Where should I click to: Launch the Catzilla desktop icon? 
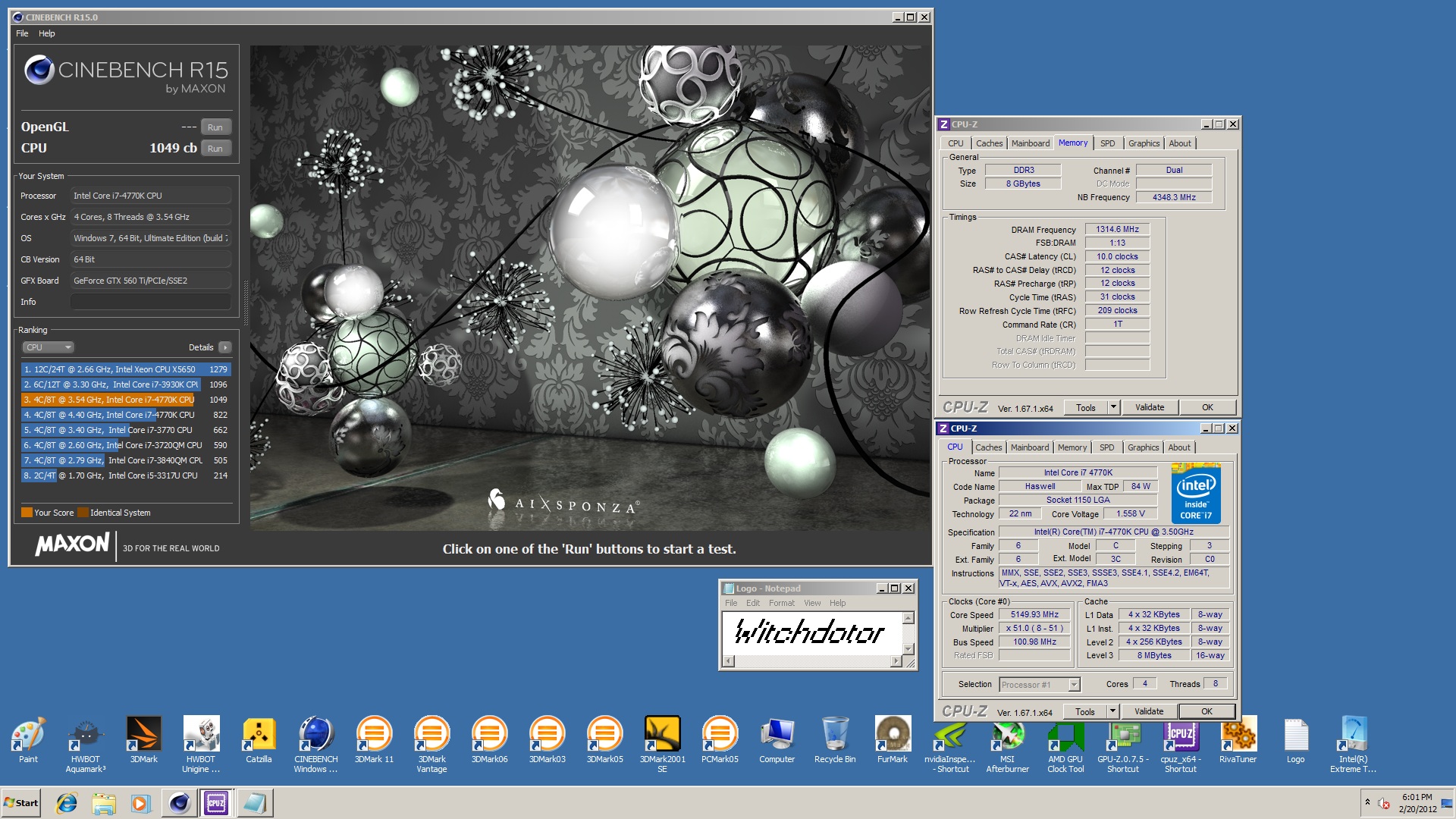tap(259, 736)
